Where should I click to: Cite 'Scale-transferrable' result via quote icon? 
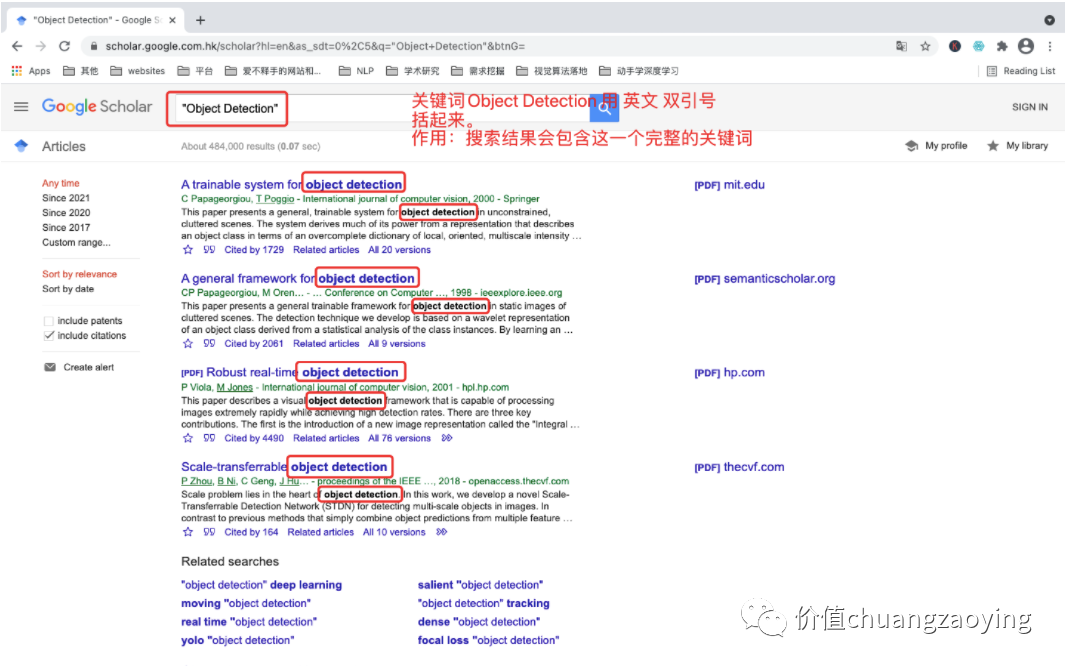(x=209, y=531)
